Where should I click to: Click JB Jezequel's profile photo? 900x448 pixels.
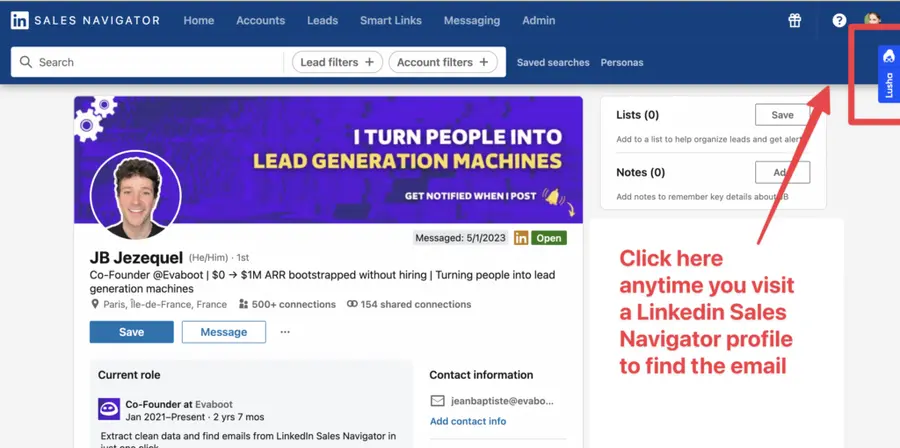pos(135,196)
